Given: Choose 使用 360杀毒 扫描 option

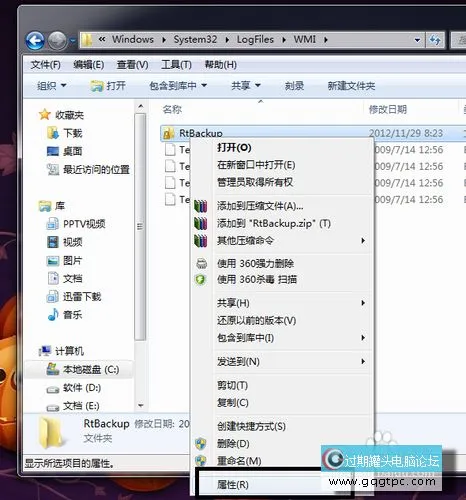Looking at the screenshot, I should (x=257, y=279).
